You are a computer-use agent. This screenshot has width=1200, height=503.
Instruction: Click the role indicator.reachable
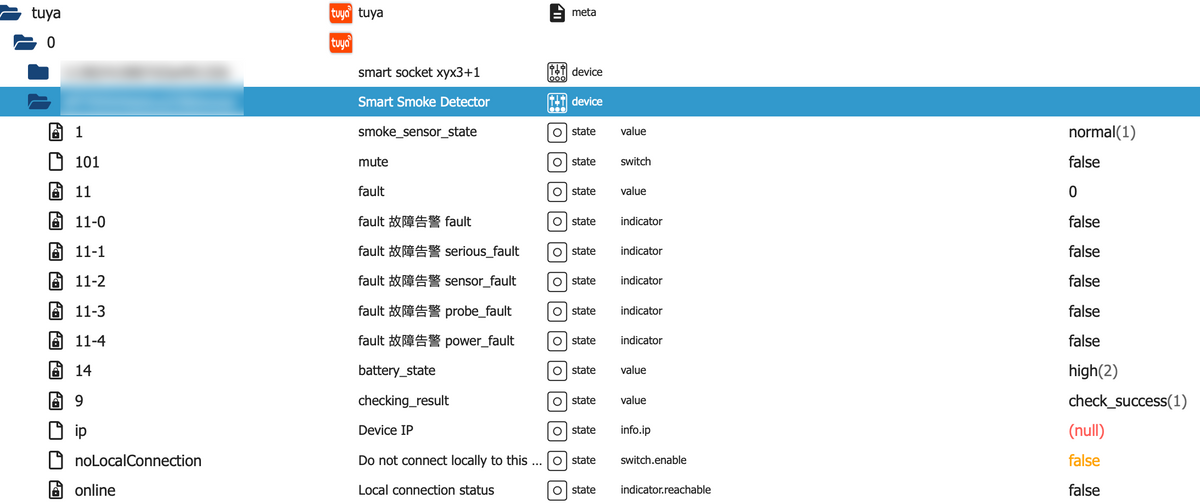click(665, 490)
